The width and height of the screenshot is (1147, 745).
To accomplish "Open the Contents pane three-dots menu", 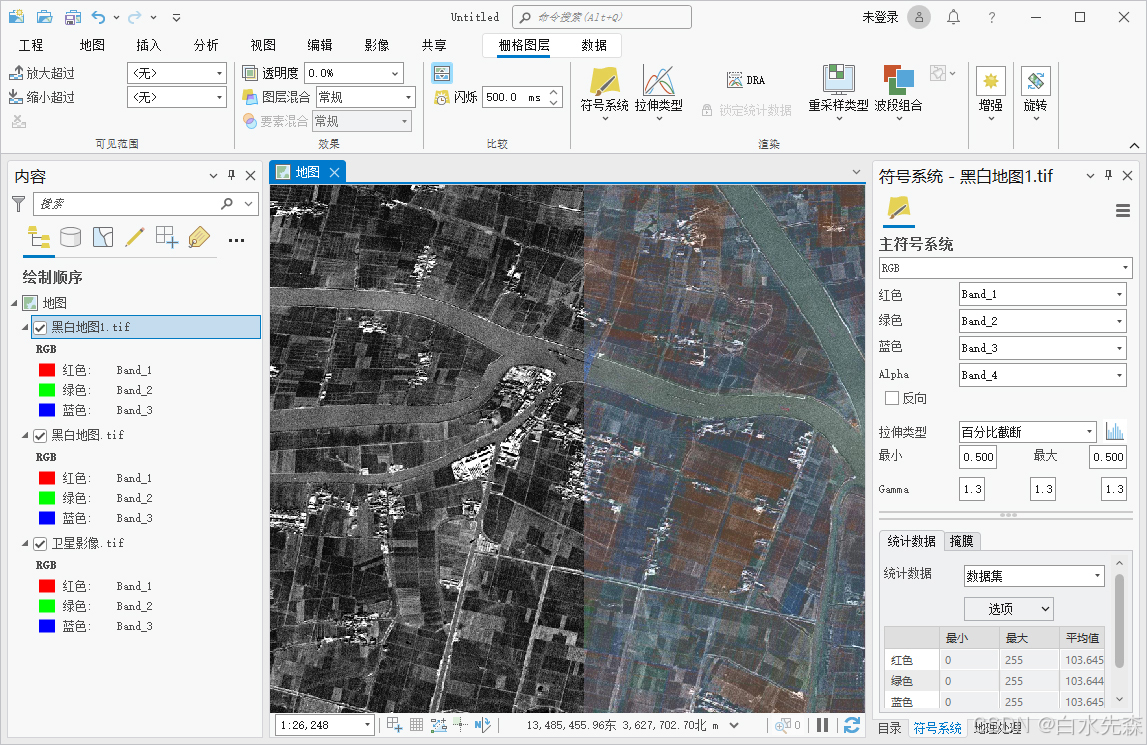I will pos(236,240).
